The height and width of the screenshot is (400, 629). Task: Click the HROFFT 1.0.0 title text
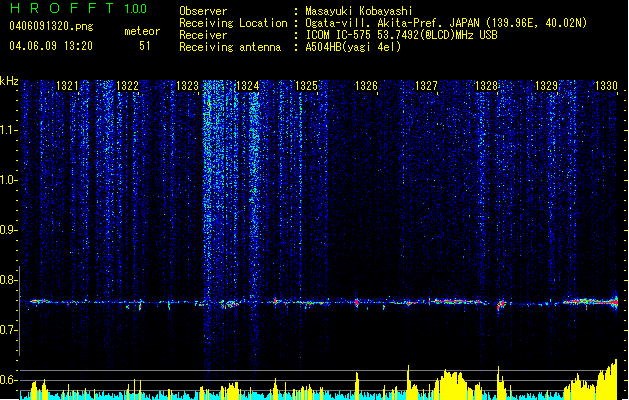coord(79,8)
